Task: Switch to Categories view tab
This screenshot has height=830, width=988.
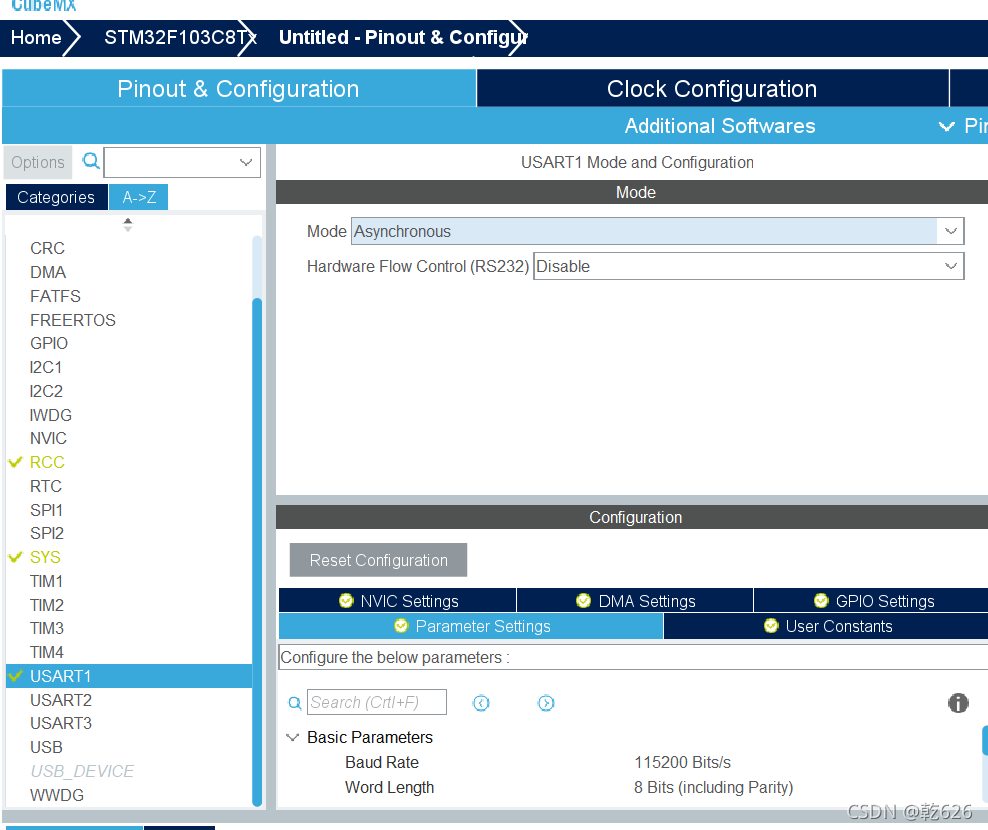Action: tap(56, 197)
